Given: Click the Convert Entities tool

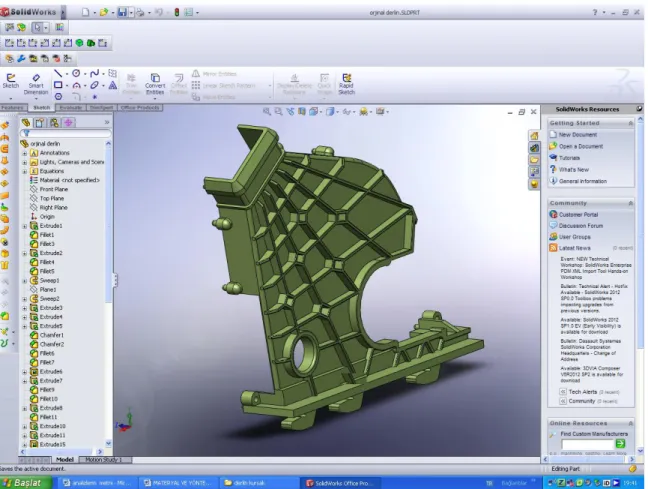Looking at the screenshot, I should (155, 84).
